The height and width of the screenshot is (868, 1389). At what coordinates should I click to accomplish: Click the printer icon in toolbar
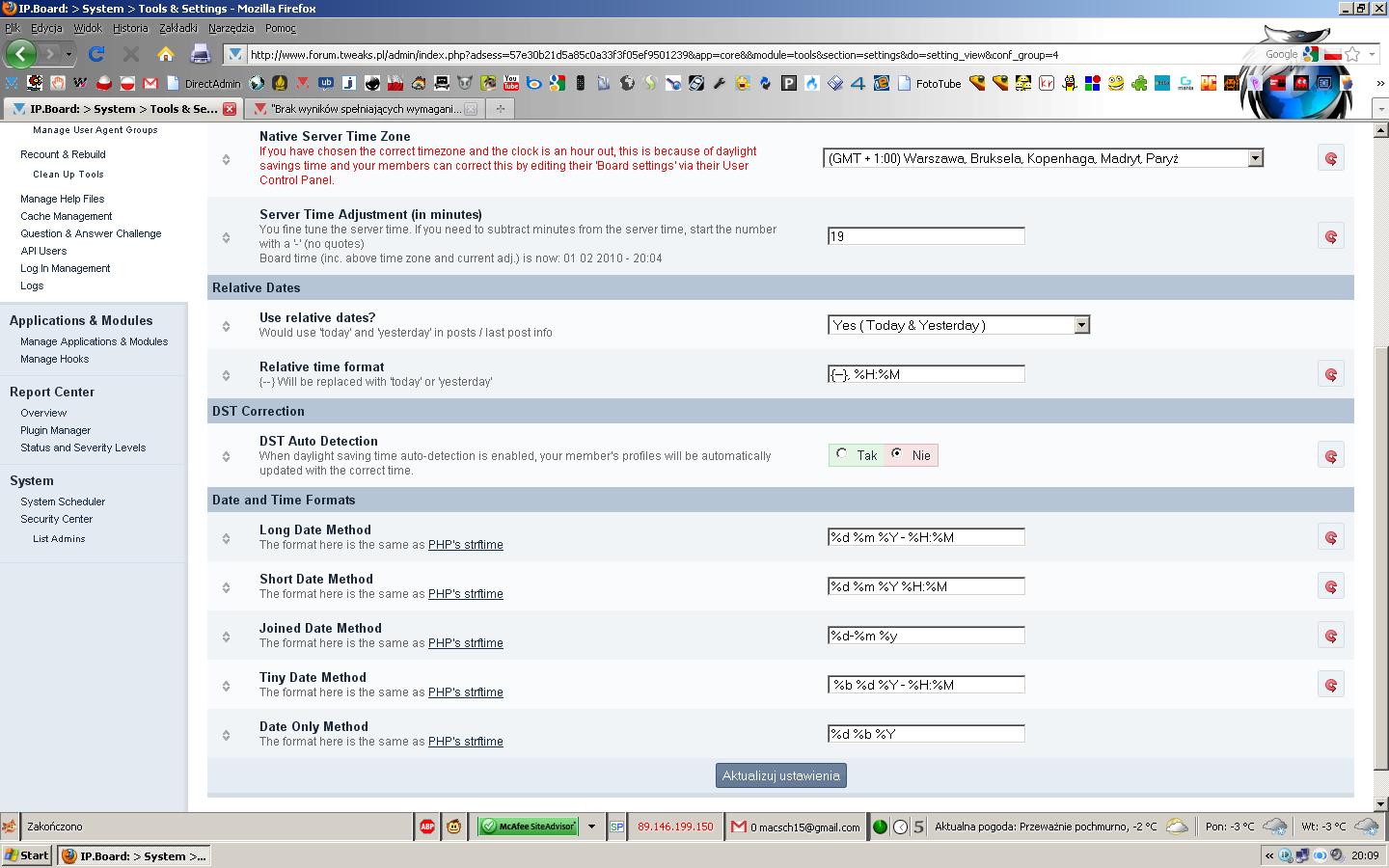pos(201,54)
